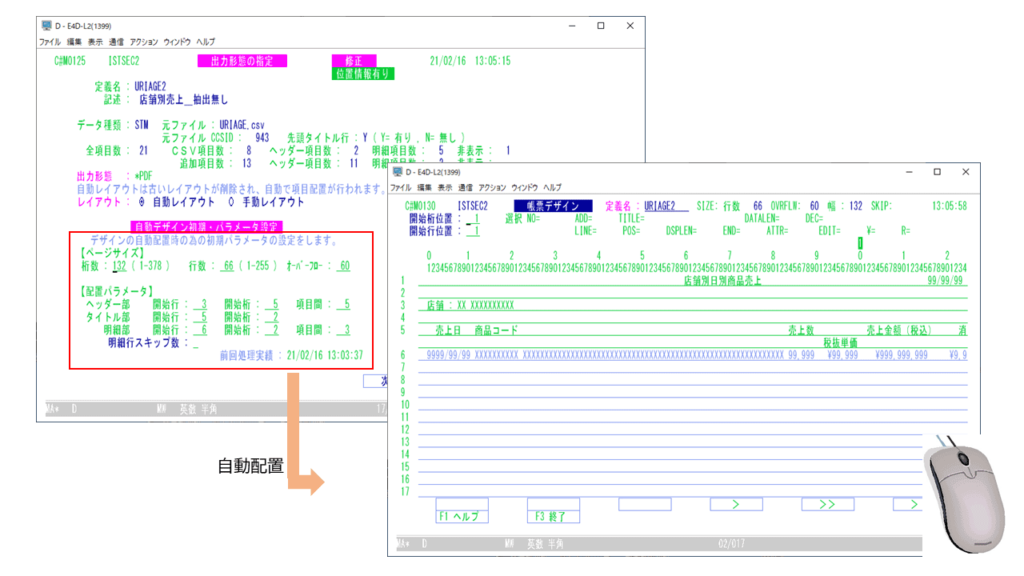Open 通信 menu in the back window
The image size is (1024, 576).
pyautogui.click(x=116, y=42)
